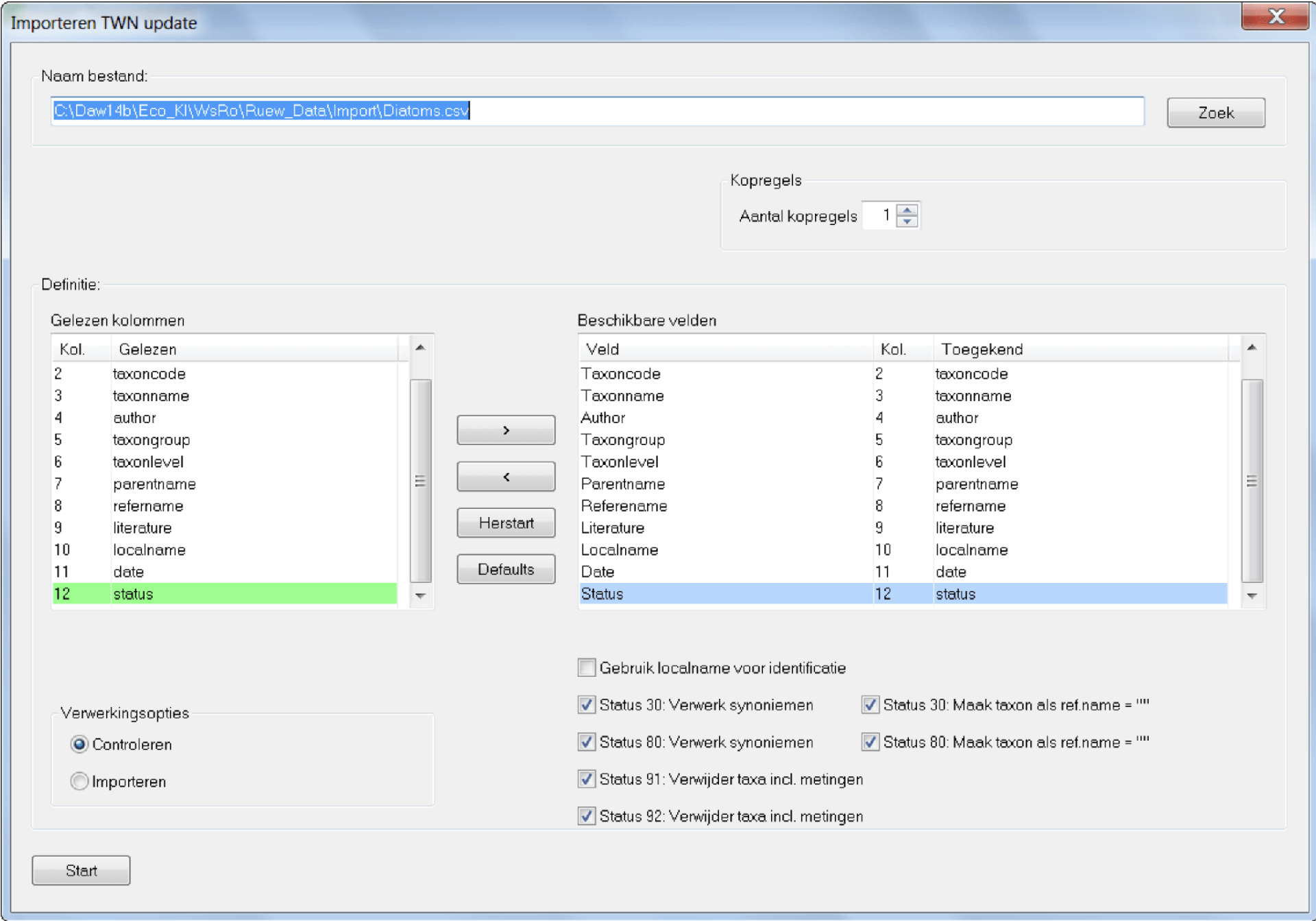Select Taxonlevel field in Beschikbare velden

903,462
